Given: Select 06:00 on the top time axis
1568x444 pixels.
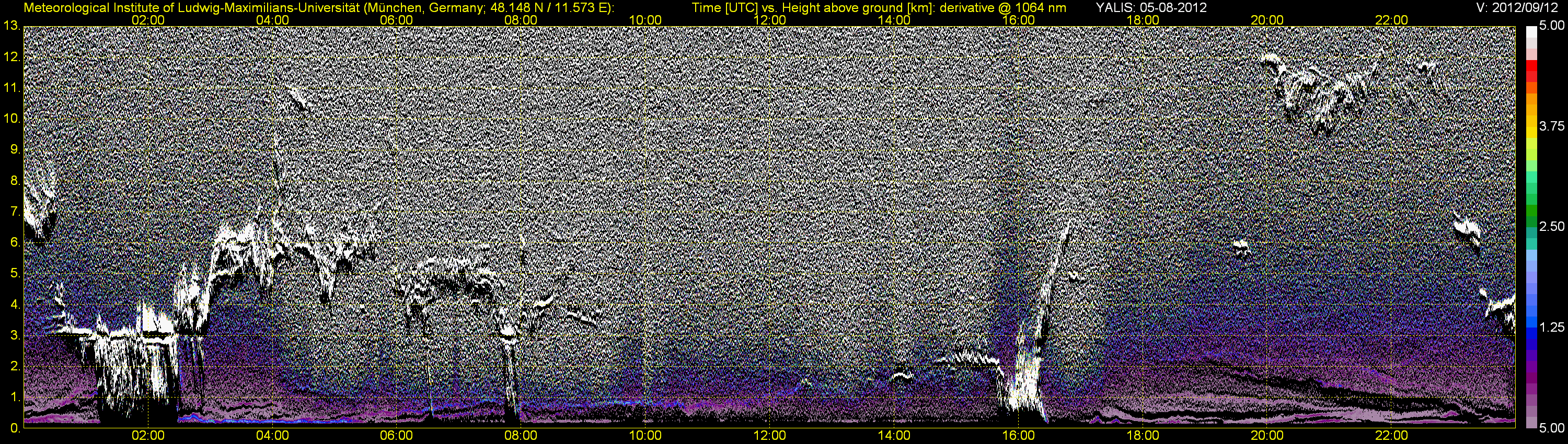Looking at the screenshot, I should 397,20.
